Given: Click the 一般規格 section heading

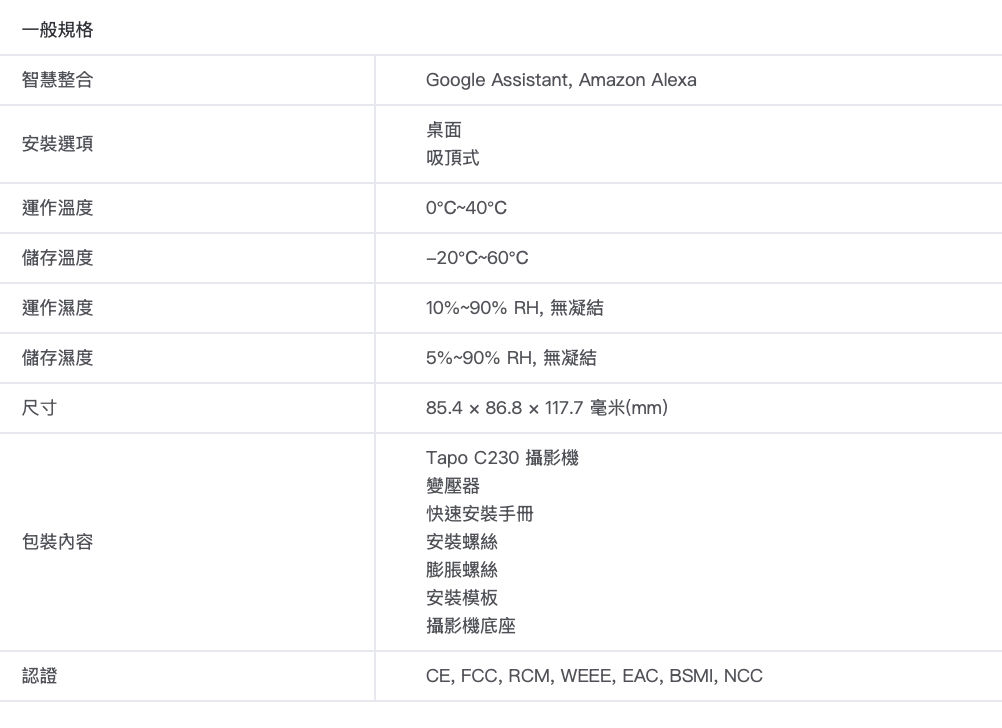Looking at the screenshot, I should coord(58,30).
